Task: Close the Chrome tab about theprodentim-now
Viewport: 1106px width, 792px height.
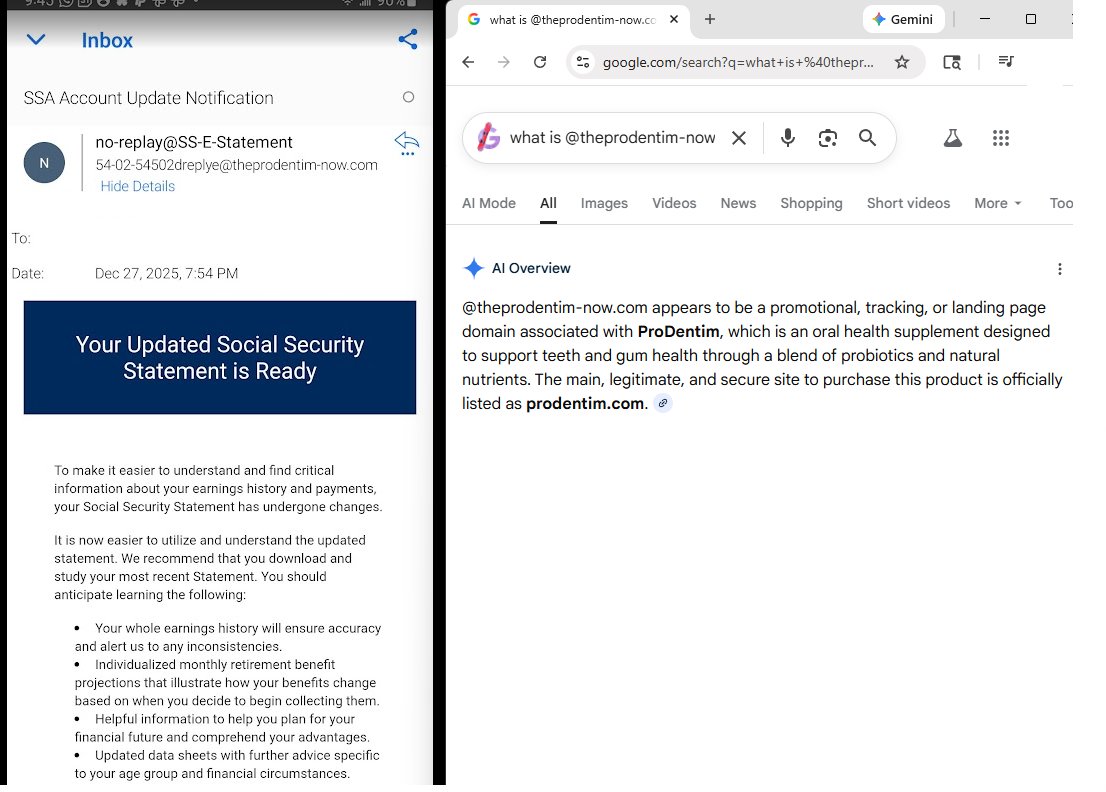Action: 674,20
